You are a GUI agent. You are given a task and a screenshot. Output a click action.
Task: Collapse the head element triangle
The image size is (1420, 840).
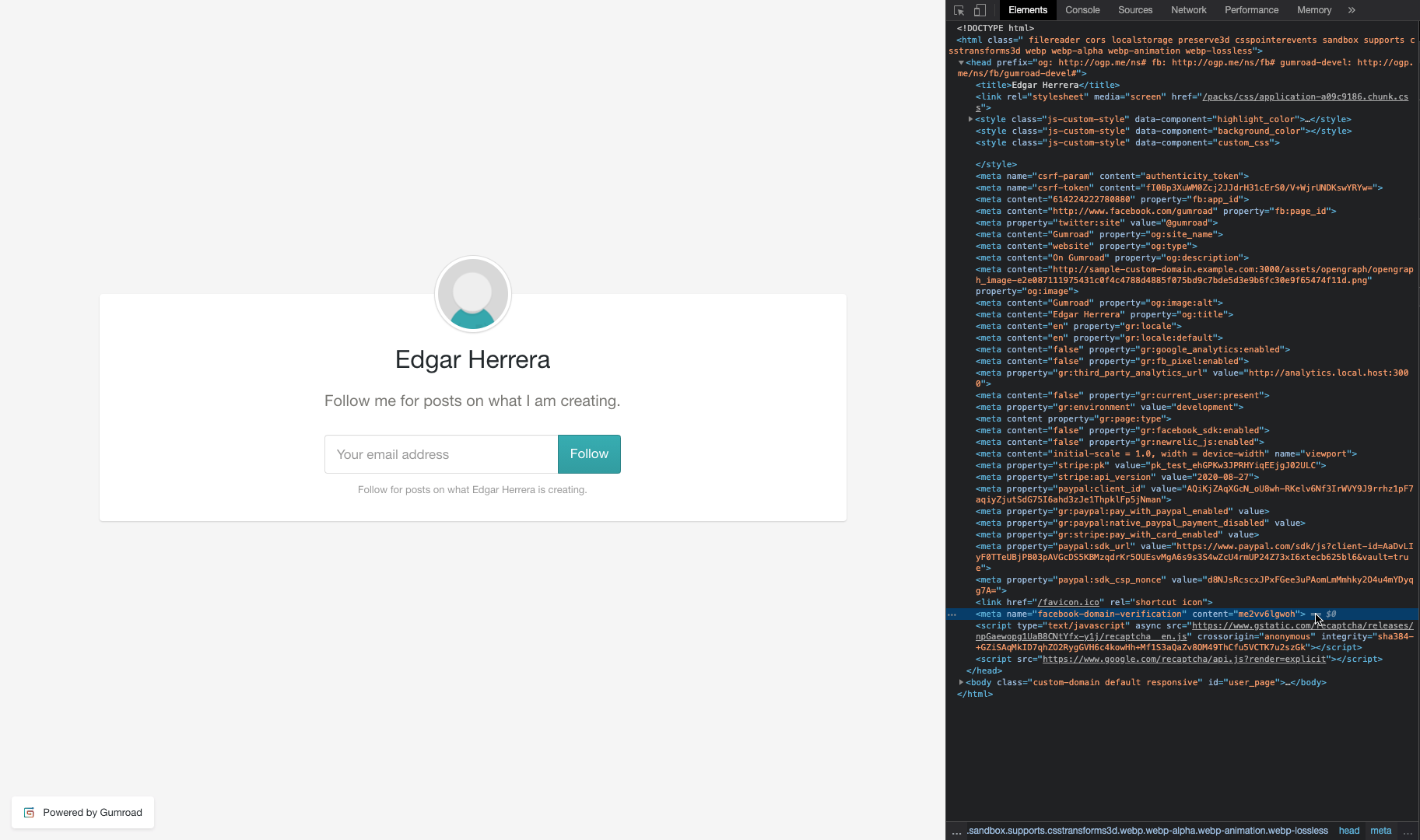click(961, 62)
